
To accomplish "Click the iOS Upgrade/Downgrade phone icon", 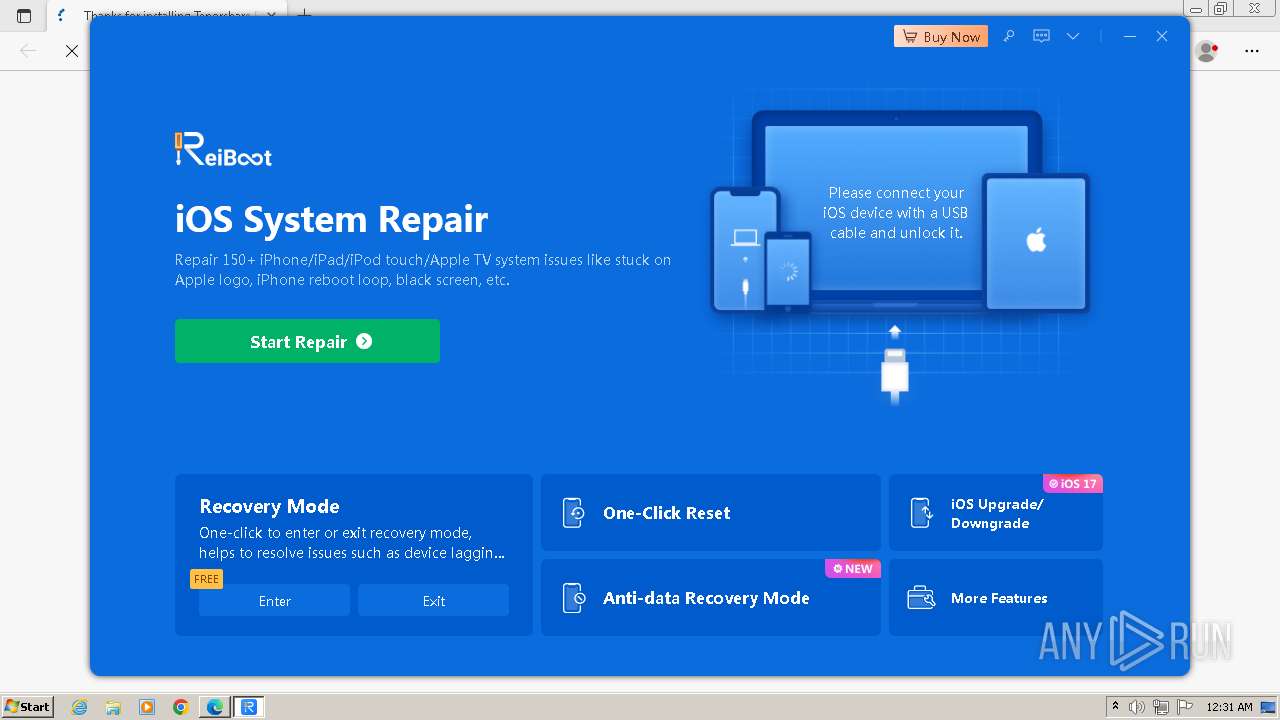I will click(921, 513).
